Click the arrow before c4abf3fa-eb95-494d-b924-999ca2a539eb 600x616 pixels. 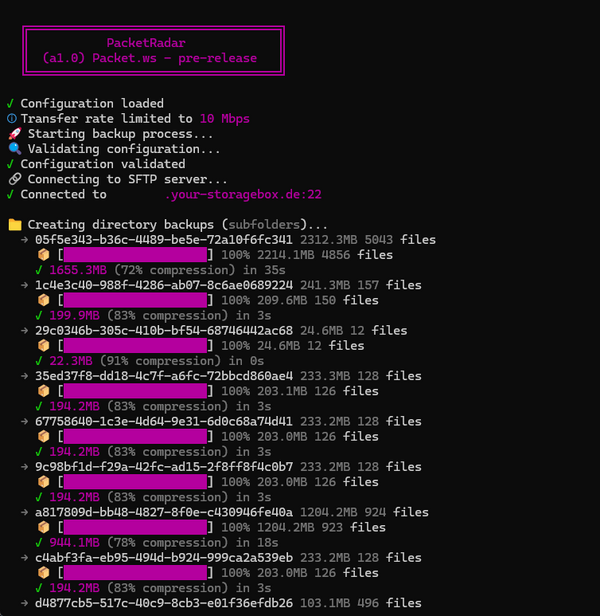tap(25, 557)
